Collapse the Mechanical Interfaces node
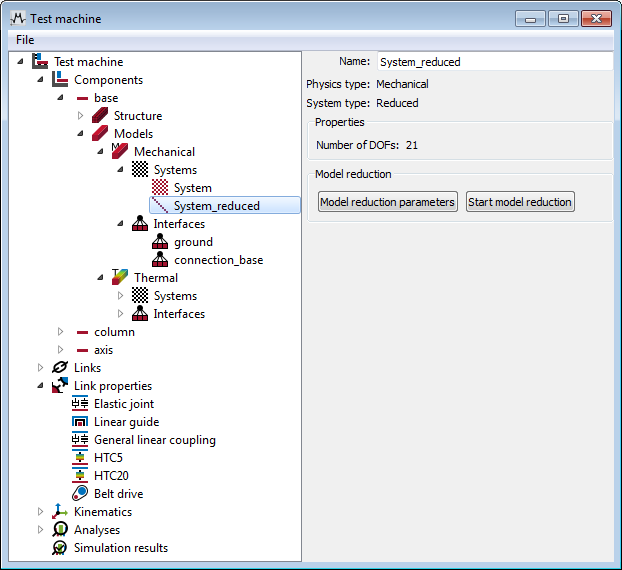This screenshot has height=570, width=622. tap(120, 223)
